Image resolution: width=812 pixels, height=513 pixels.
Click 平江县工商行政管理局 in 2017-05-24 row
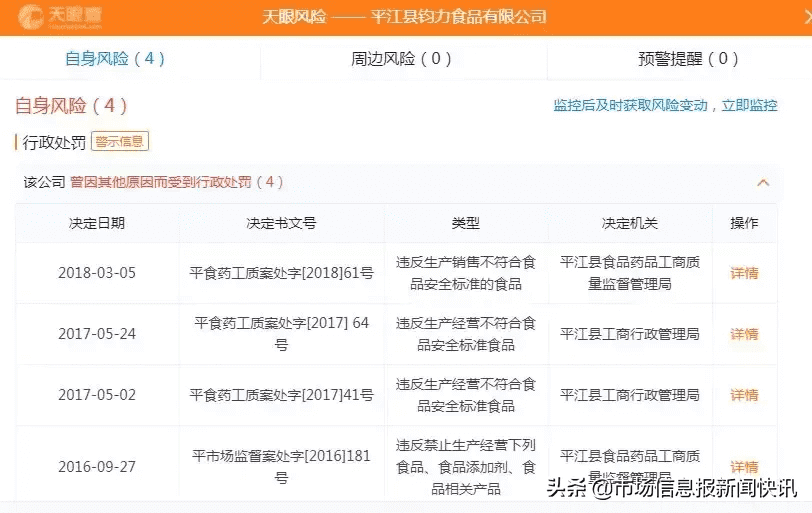click(630, 334)
